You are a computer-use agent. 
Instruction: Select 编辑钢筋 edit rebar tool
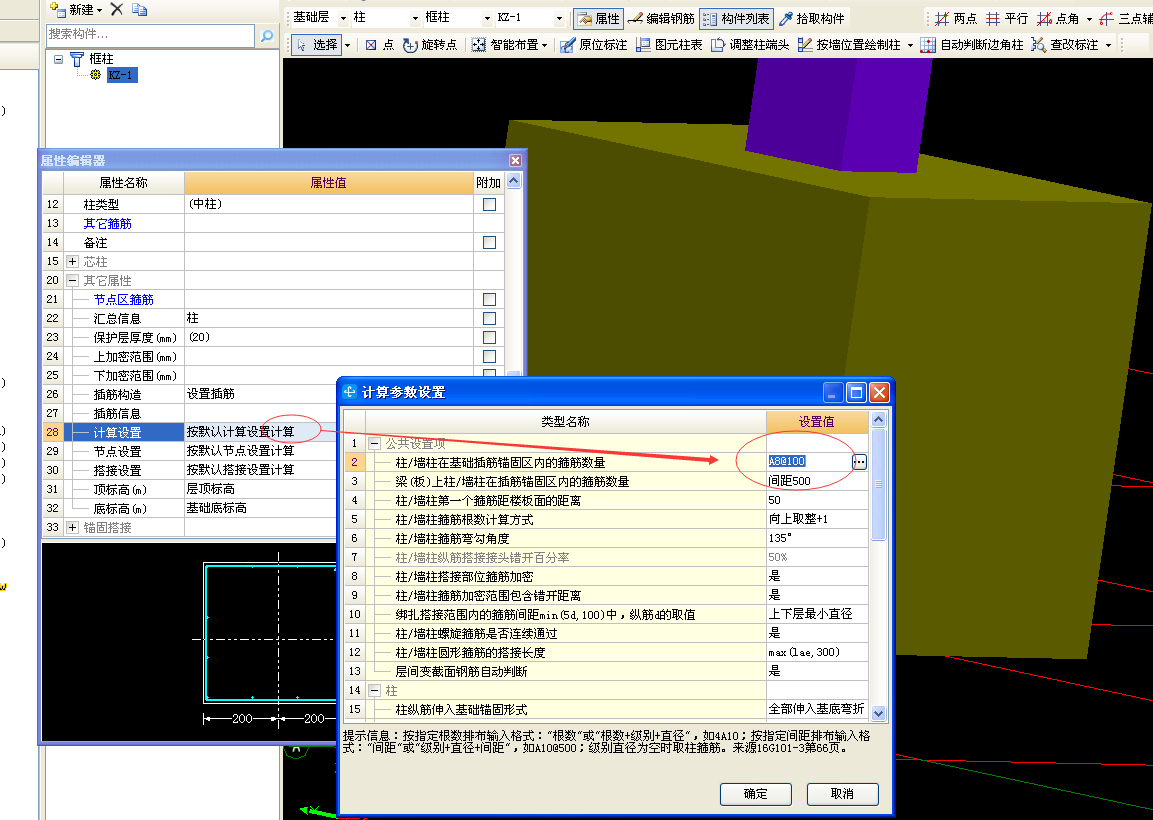coord(661,18)
